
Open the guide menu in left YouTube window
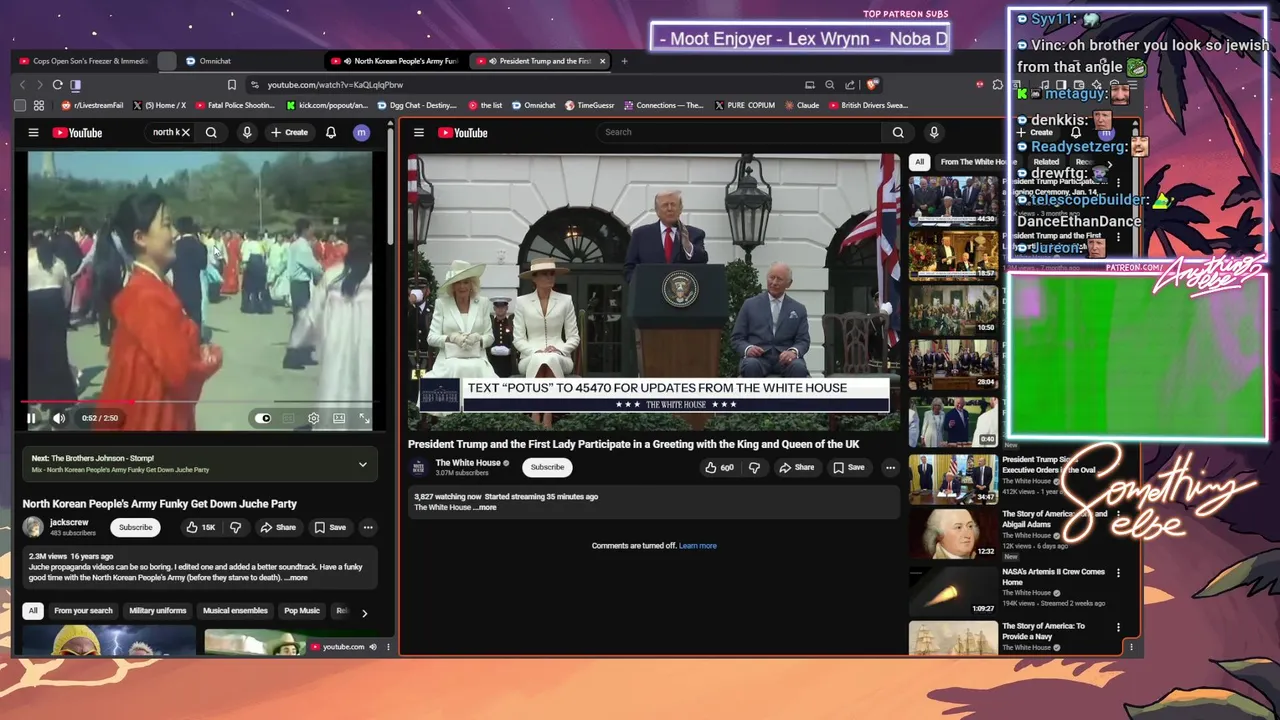[33, 132]
